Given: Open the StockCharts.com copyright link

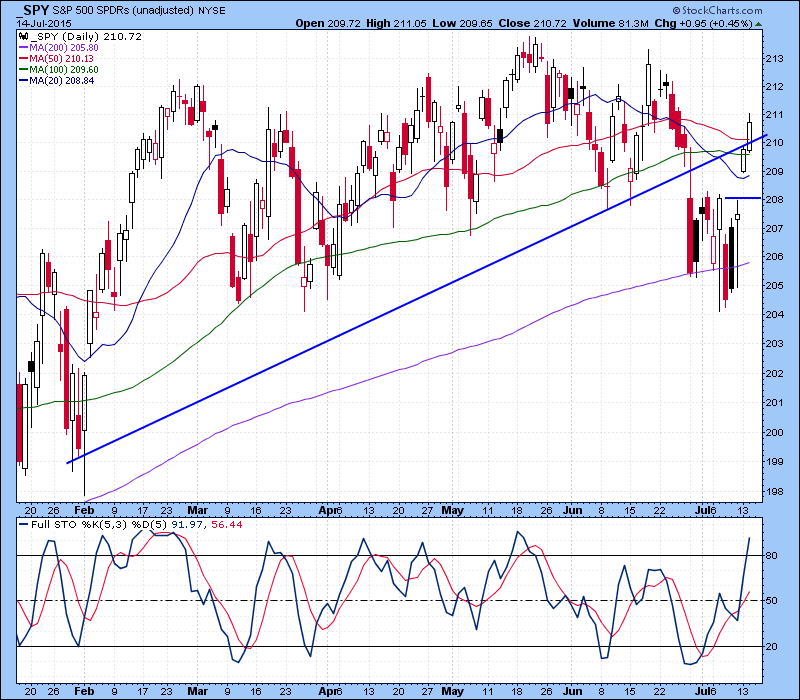Looking at the screenshot, I should (x=717, y=10).
